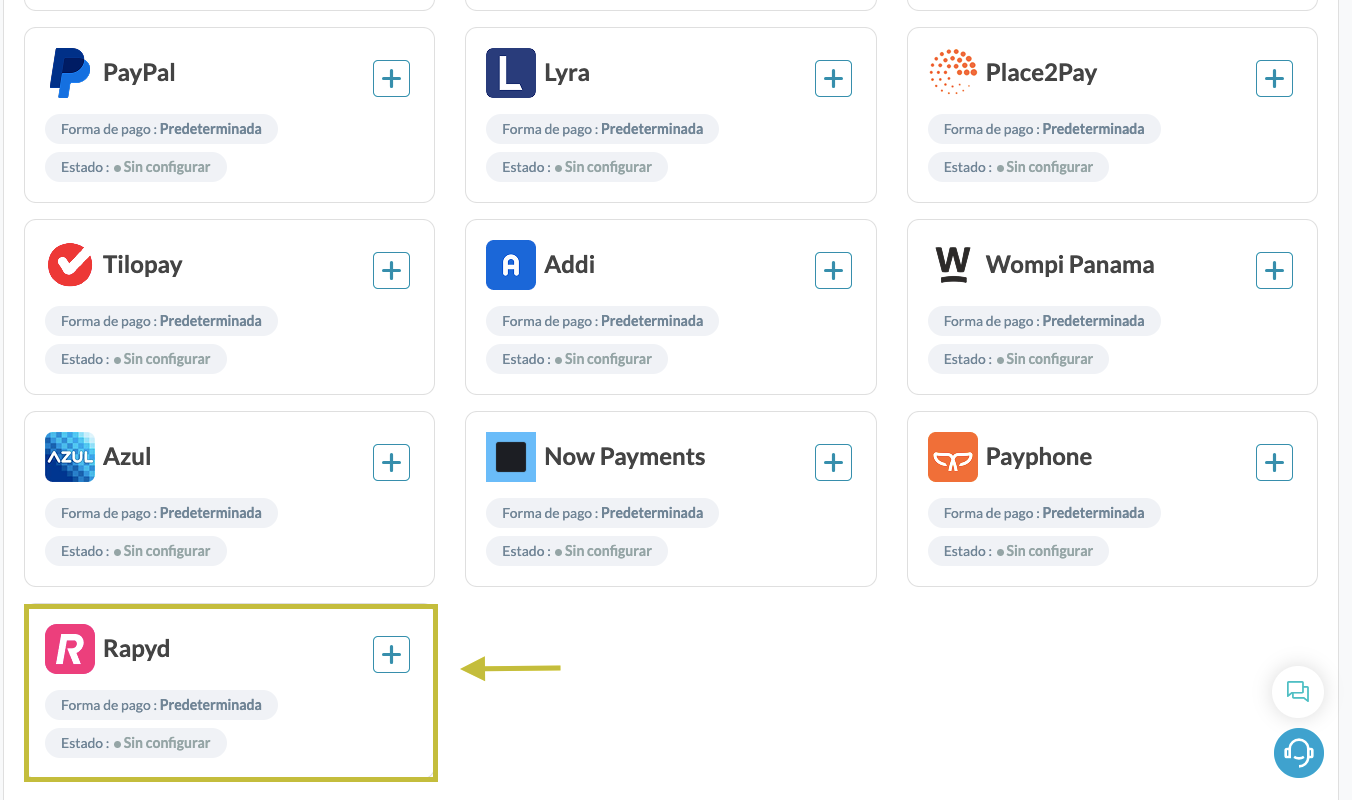Click the Now Payments title text

pyautogui.click(x=625, y=457)
